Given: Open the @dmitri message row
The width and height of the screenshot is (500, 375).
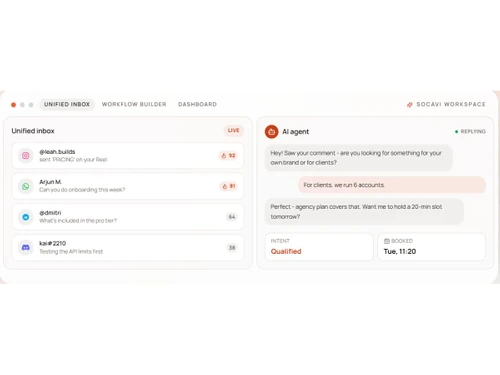Looking at the screenshot, I should pos(128,217).
